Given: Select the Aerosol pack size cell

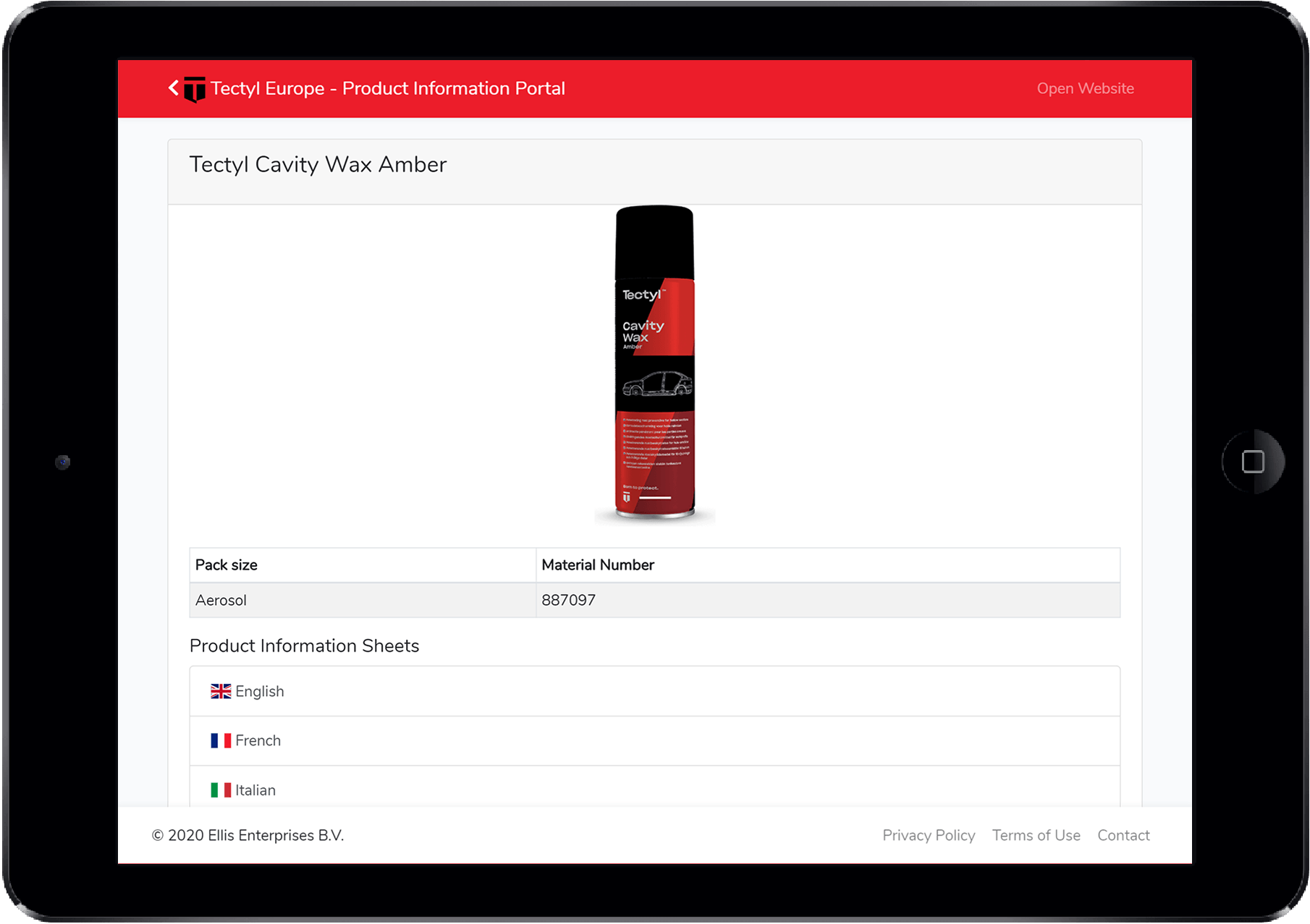Looking at the screenshot, I should coord(363,600).
